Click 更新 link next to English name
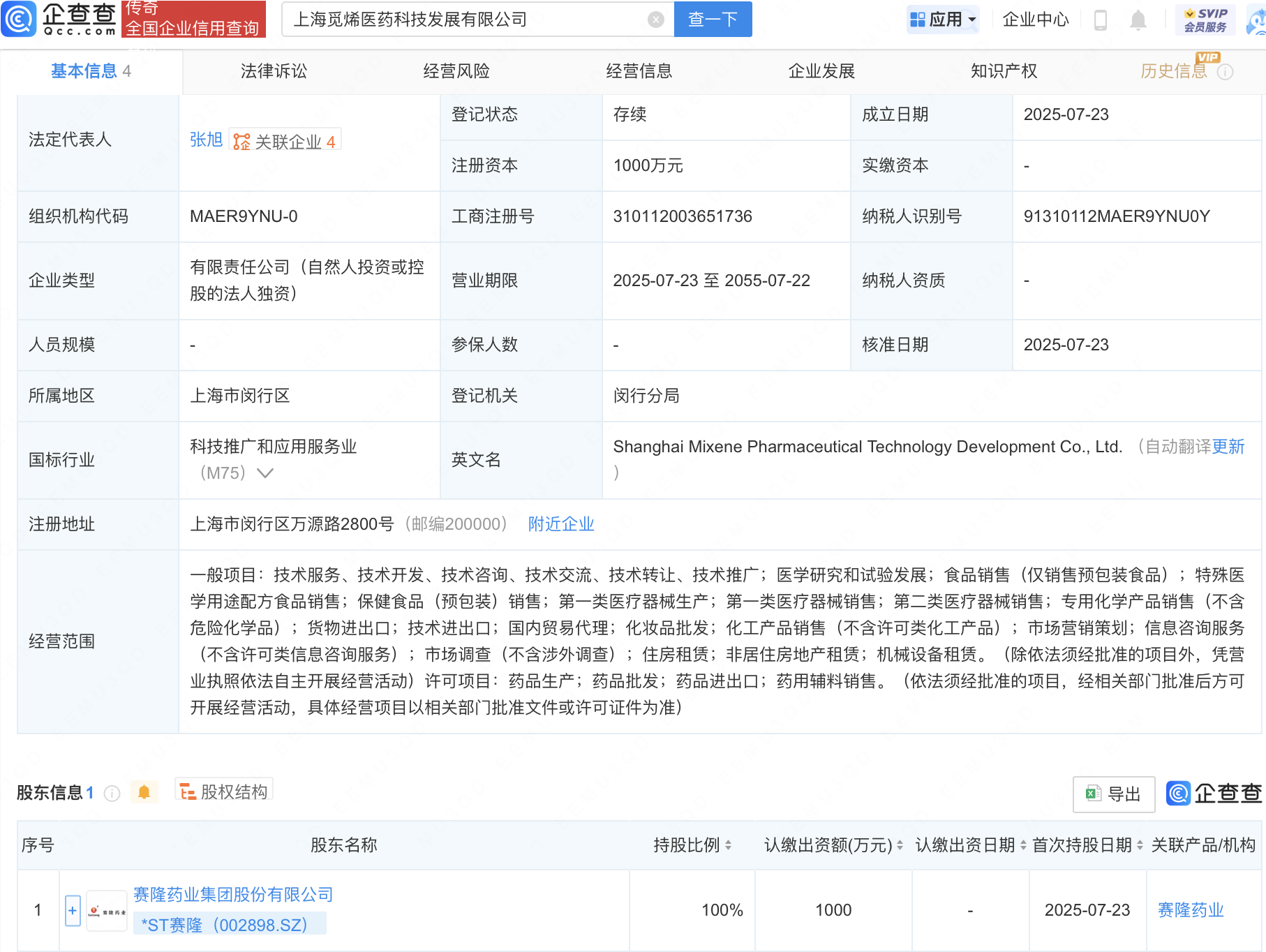The height and width of the screenshot is (952, 1266). [1228, 447]
